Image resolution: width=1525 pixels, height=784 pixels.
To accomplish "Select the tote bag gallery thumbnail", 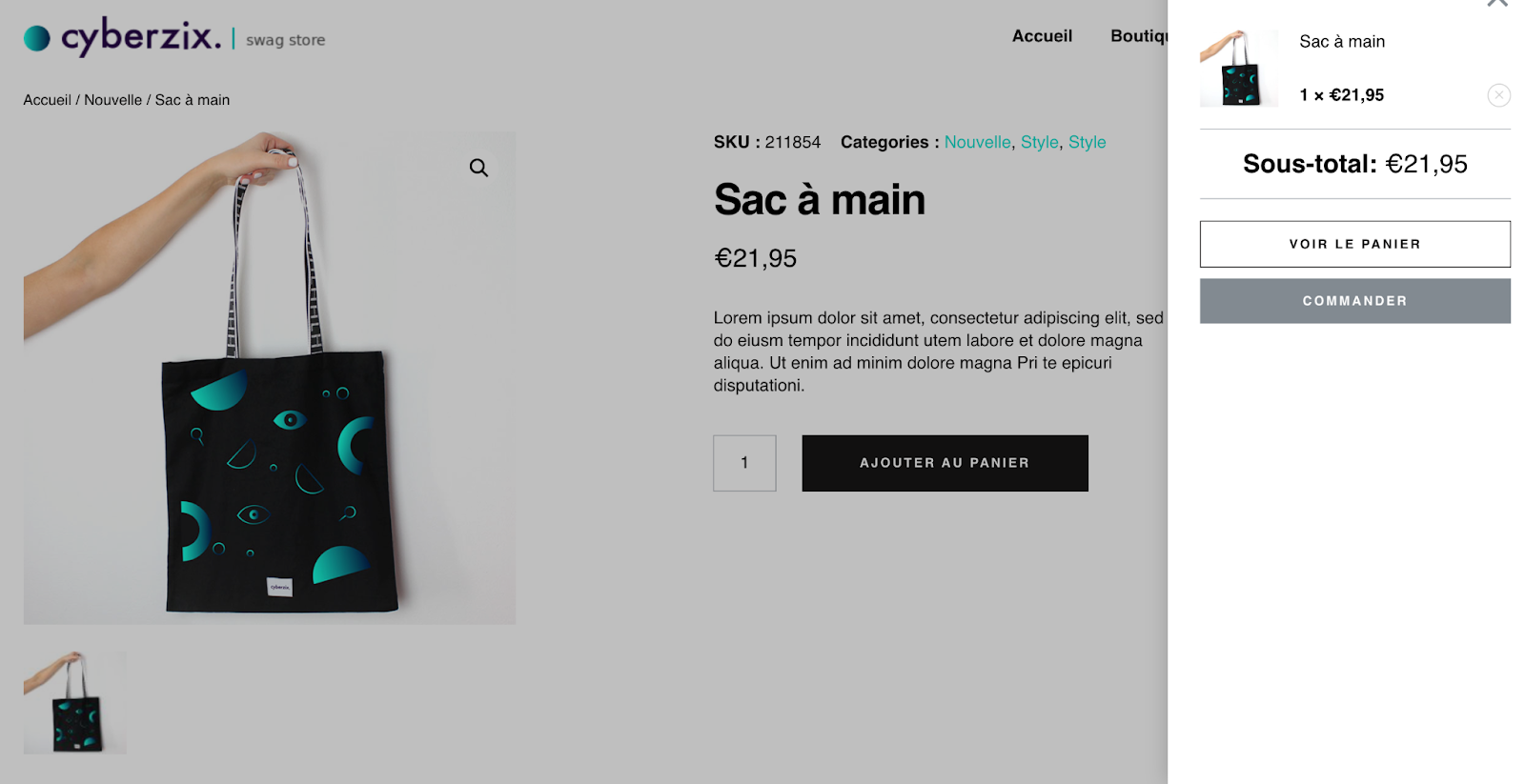I will [75, 703].
